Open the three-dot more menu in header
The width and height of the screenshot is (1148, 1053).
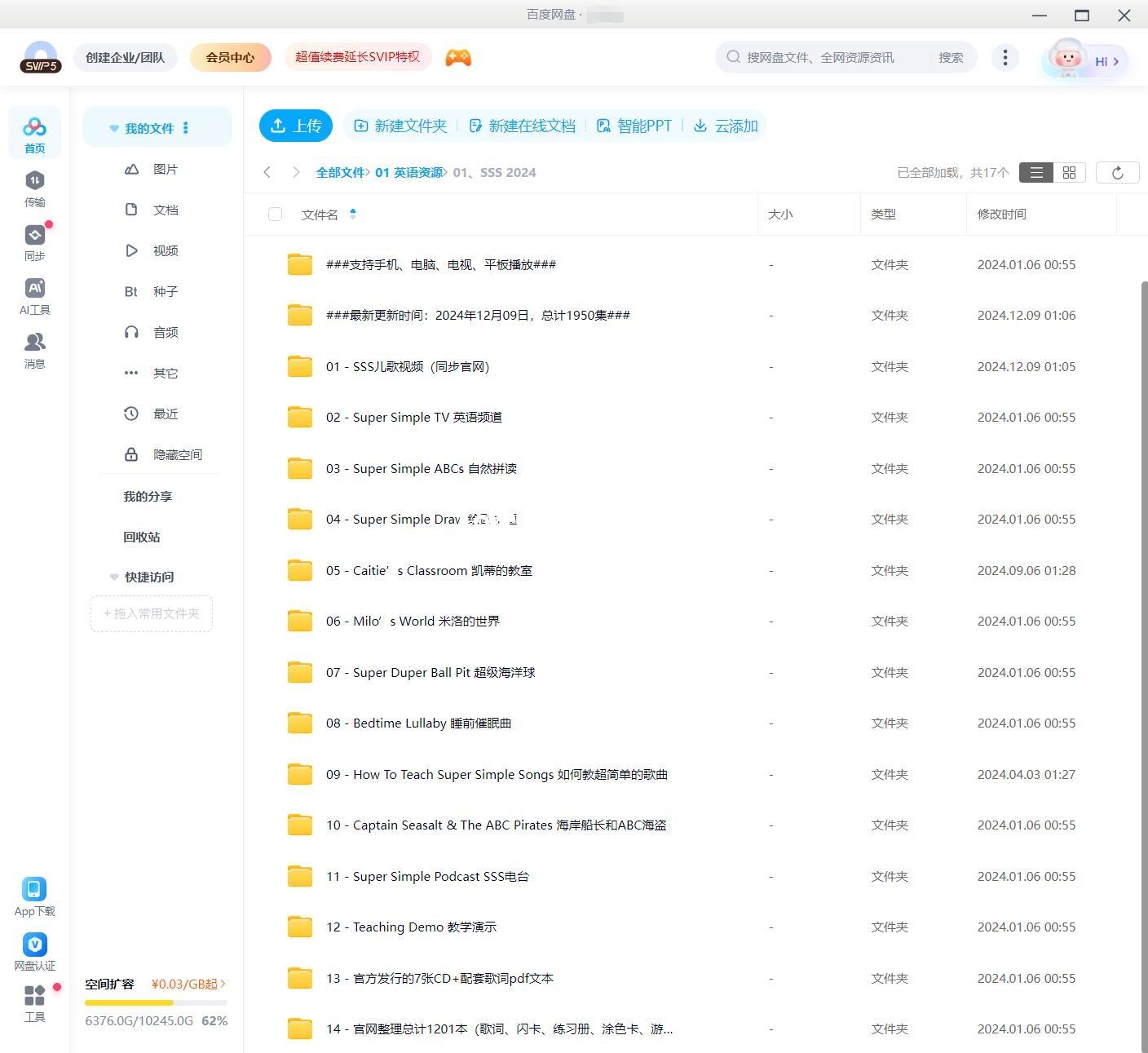(x=1004, y=58)
